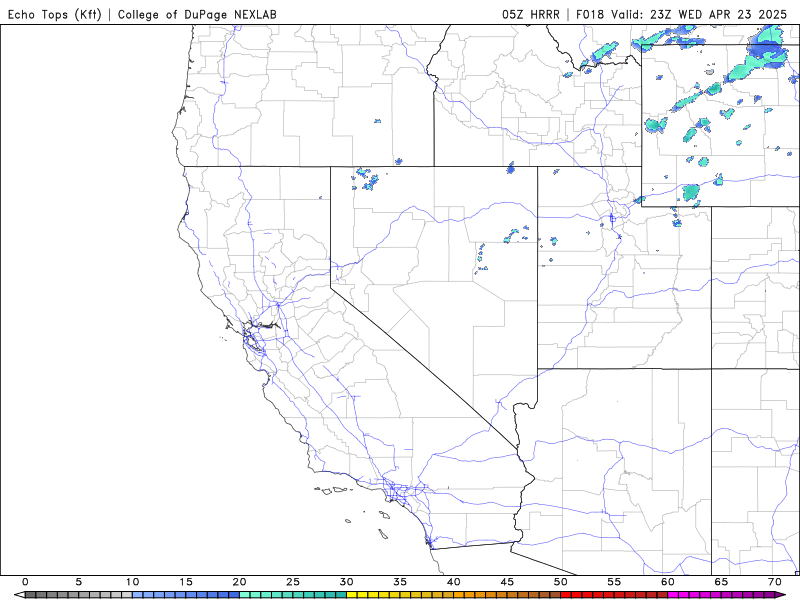Click the blue segment of the colorbar

[x=186, y=595]
